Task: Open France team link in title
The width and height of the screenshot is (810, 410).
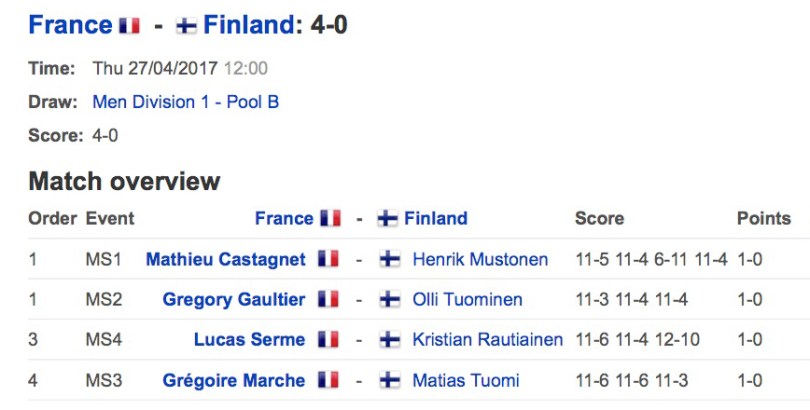Action: click(x=70, y=25)
